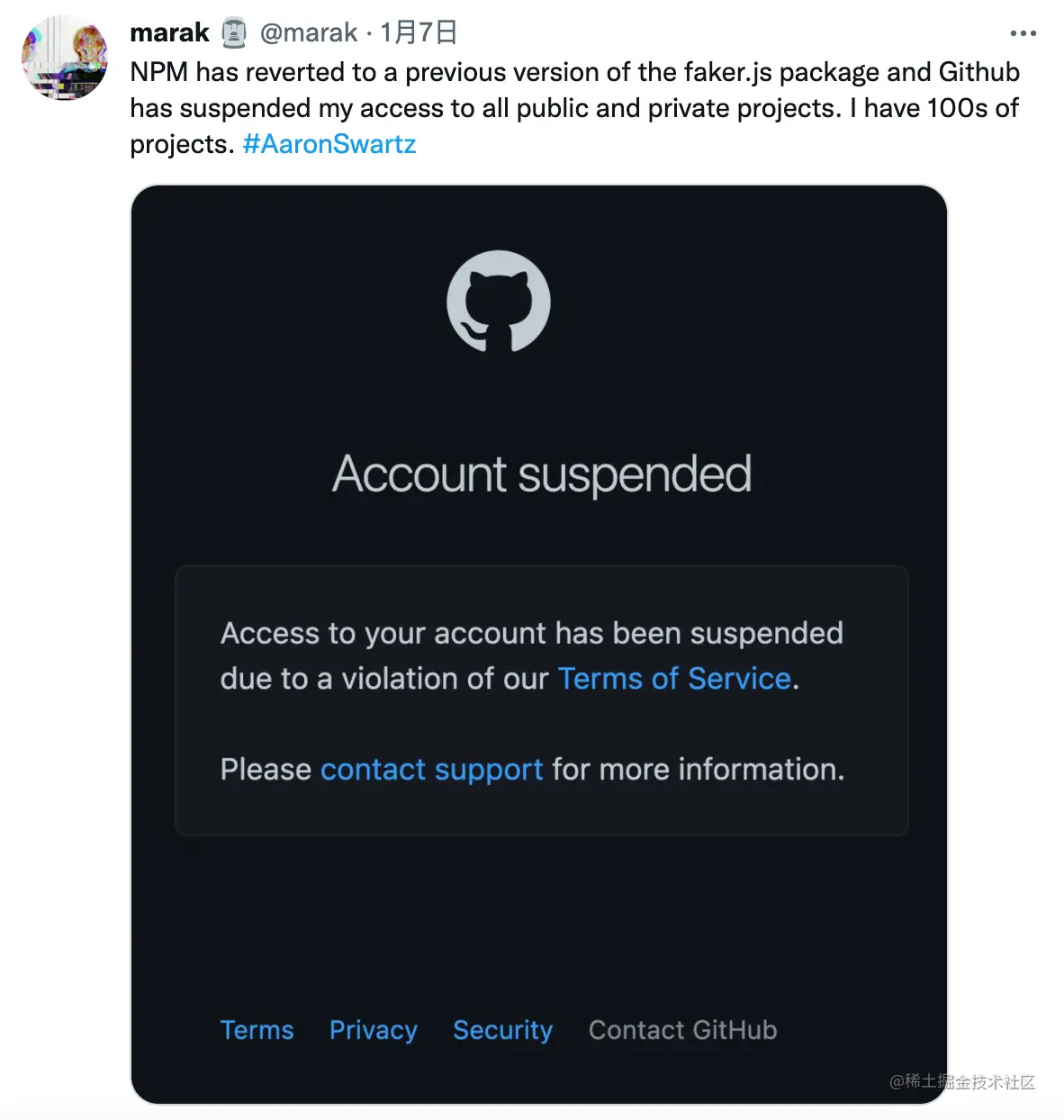1064x1120 pixels.
Task: Click the 稀土掘金技术社区 watermark
Action: pos(962,1081)
